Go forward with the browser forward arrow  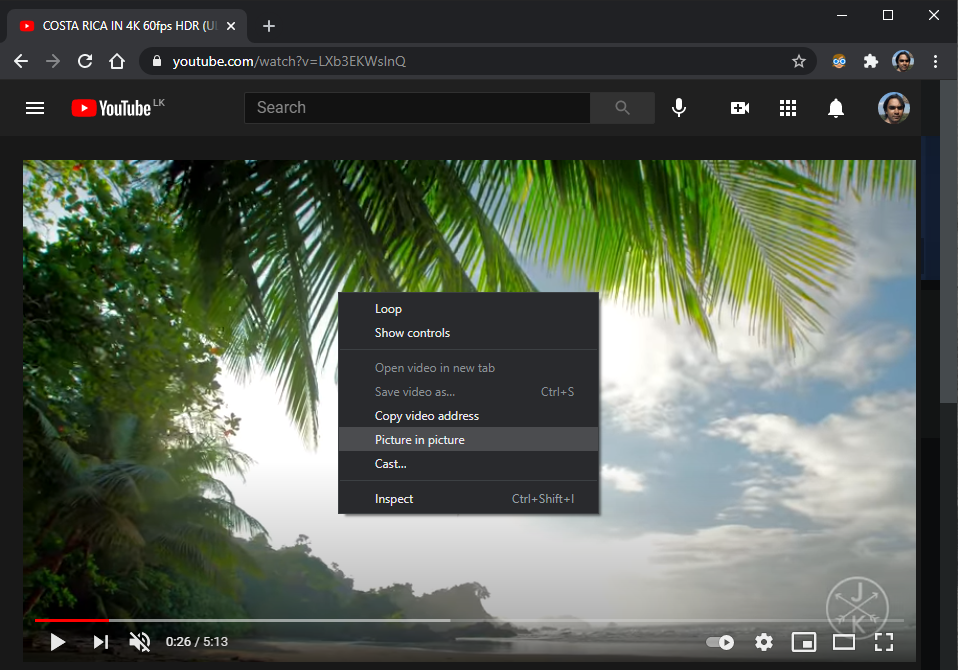(x=53, y=61)
